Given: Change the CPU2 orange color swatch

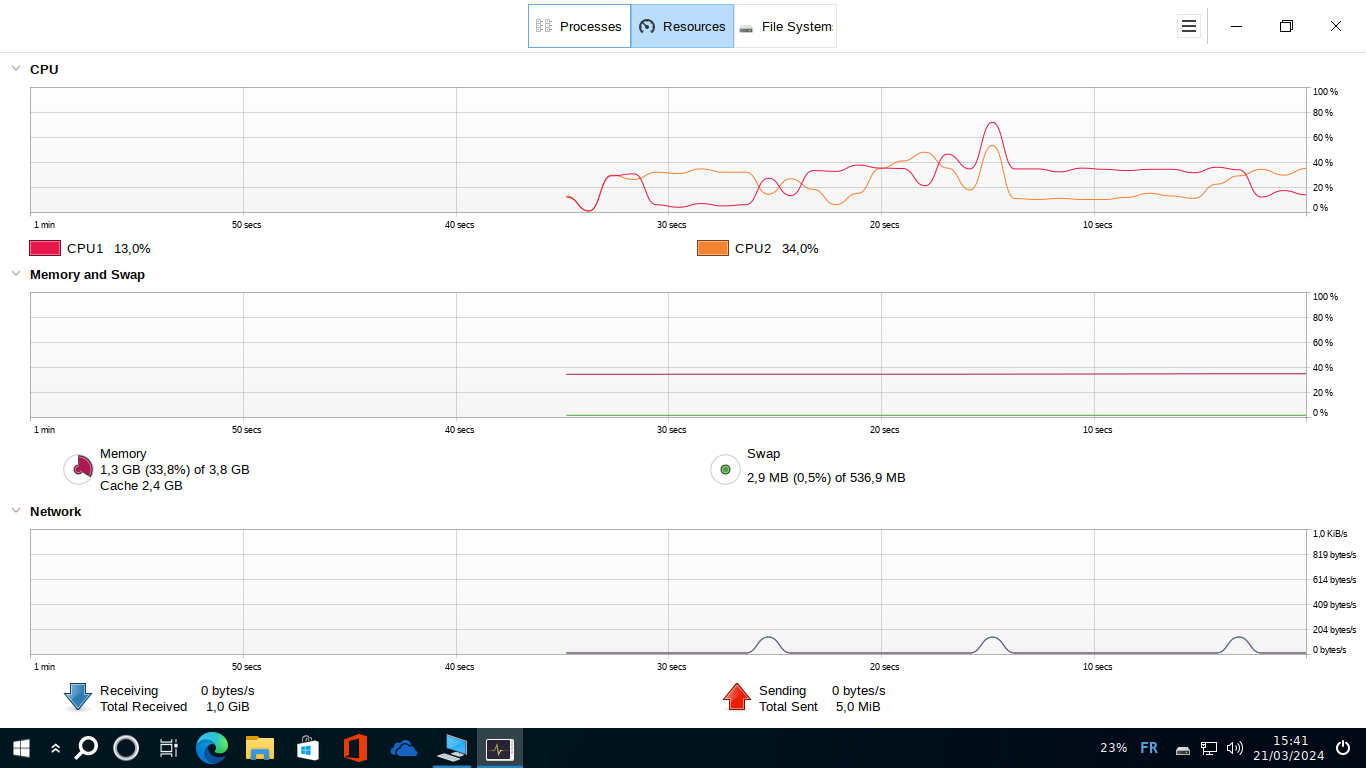Looking at the screenshot, I should 712,248.
